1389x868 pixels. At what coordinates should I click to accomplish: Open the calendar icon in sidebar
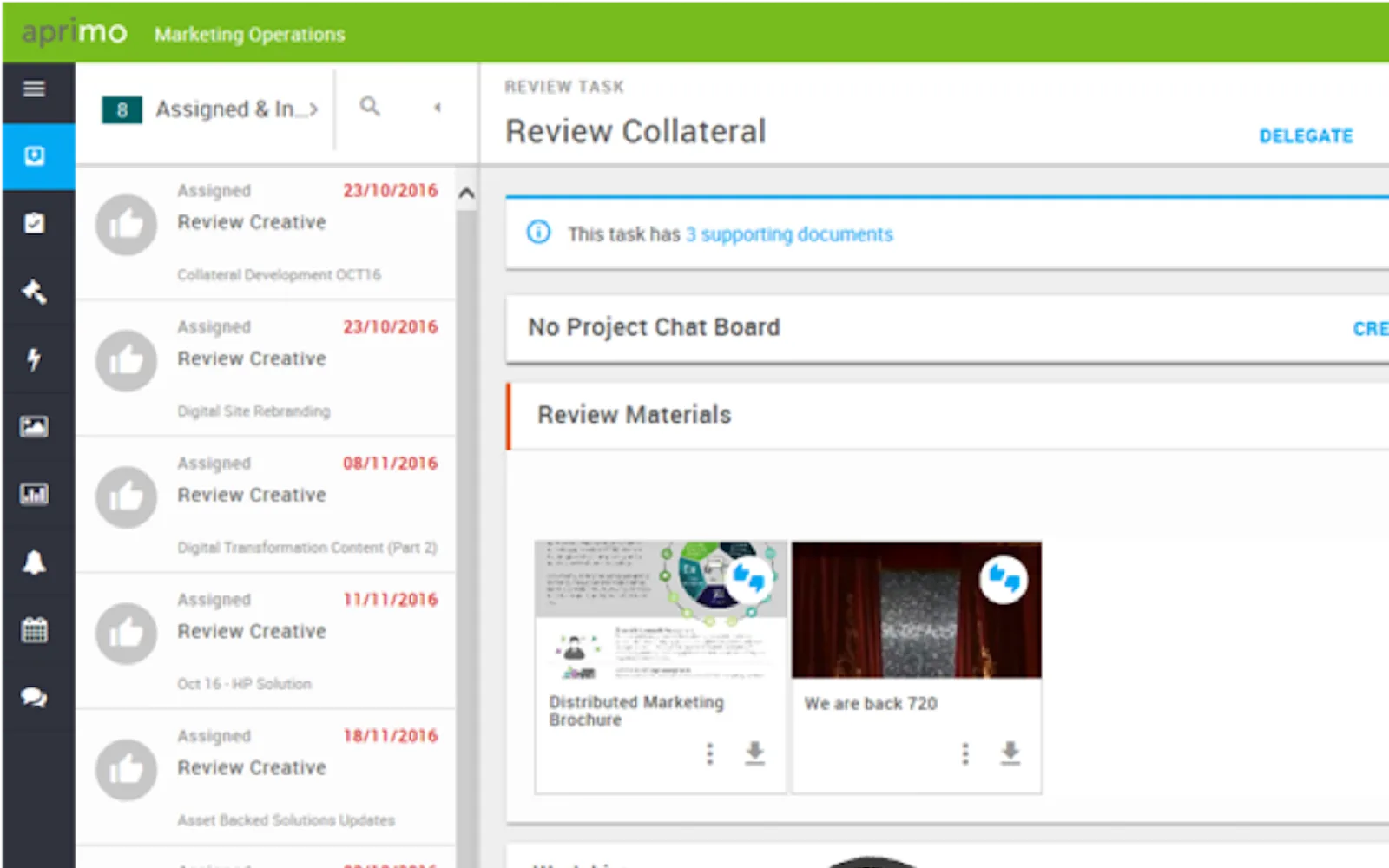(34, 629)
